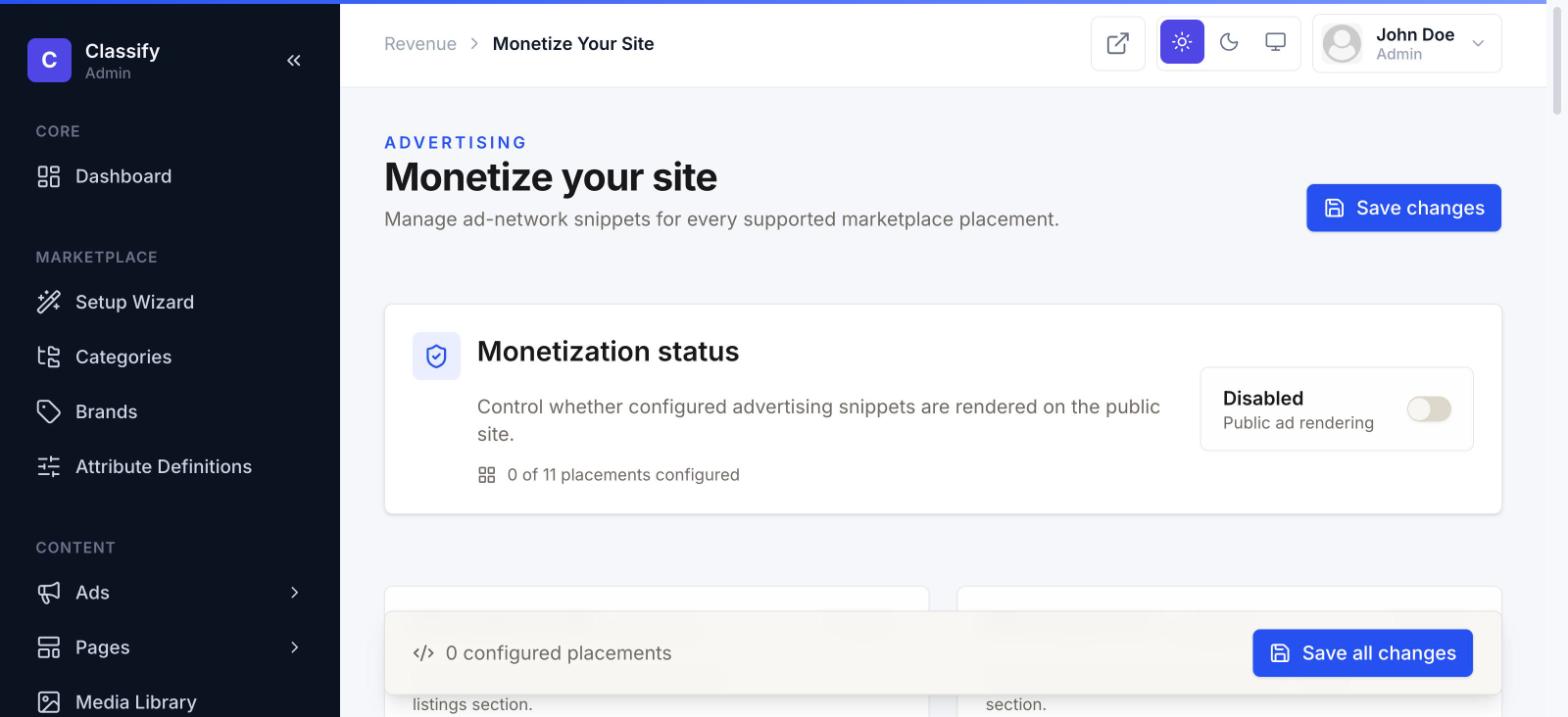
Task: Click the Categories tree icon
Action: click(x=49, y=357)
